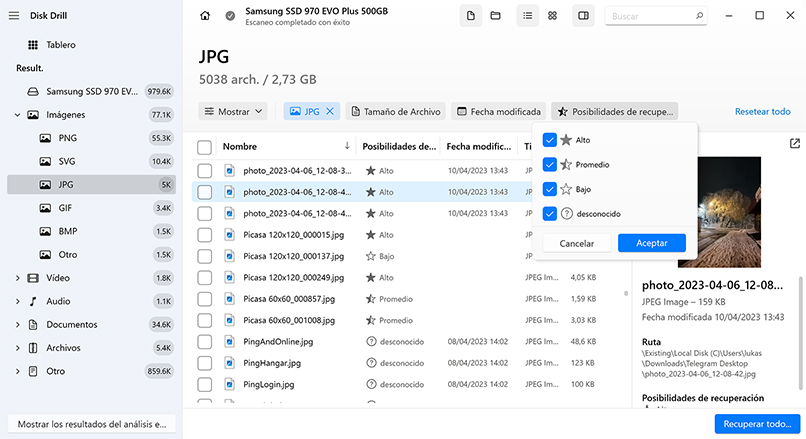Click the Vídeo film icon

[33, 278]
